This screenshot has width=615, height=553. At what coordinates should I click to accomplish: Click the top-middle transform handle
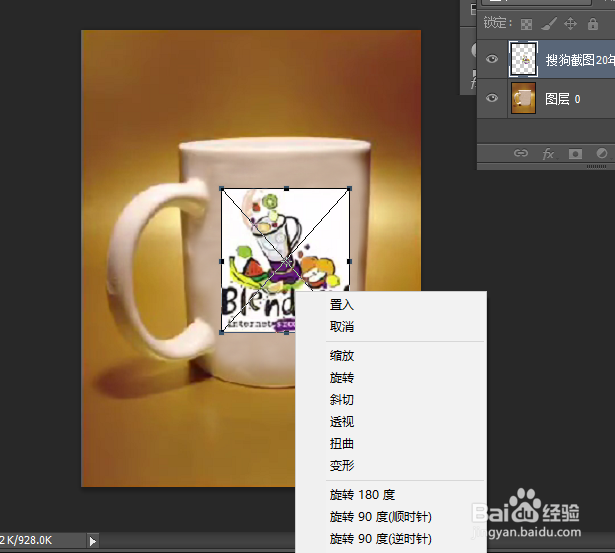click(286, 189)
